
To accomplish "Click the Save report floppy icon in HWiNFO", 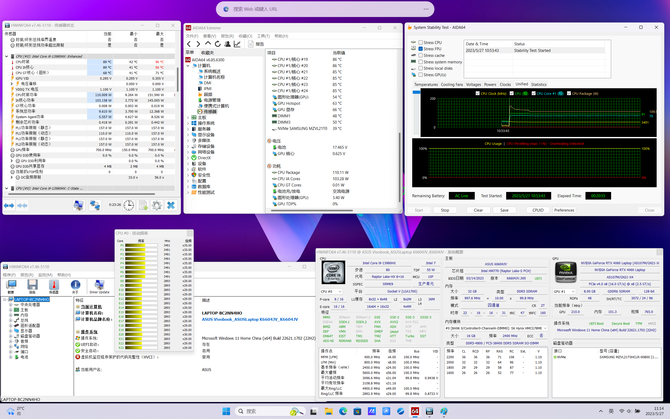I will tap(32, 286).
